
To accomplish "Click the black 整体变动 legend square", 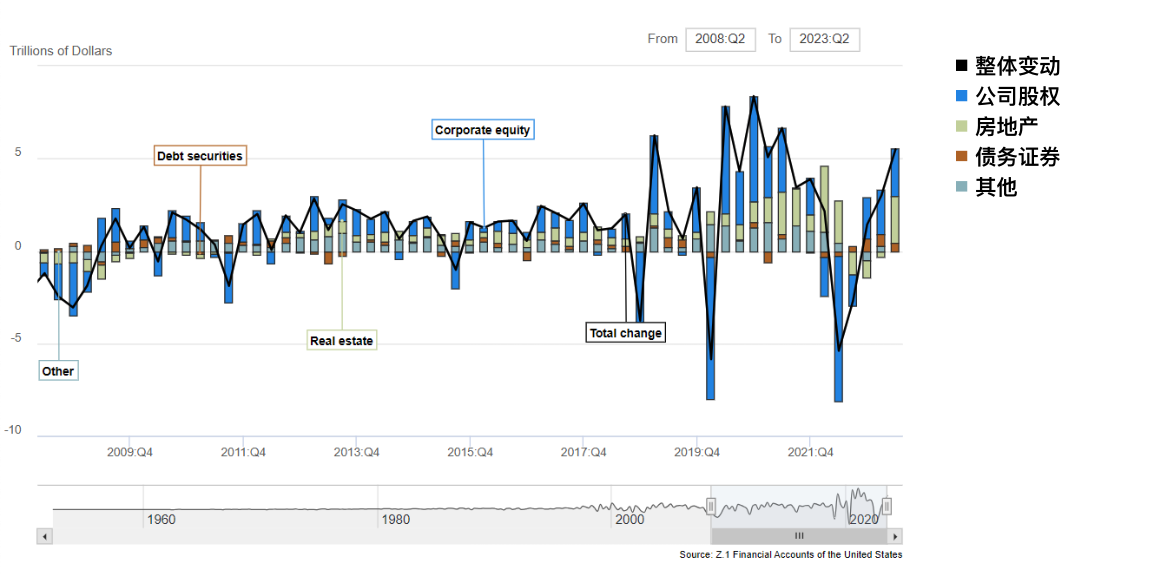I will tap(961, 67).
